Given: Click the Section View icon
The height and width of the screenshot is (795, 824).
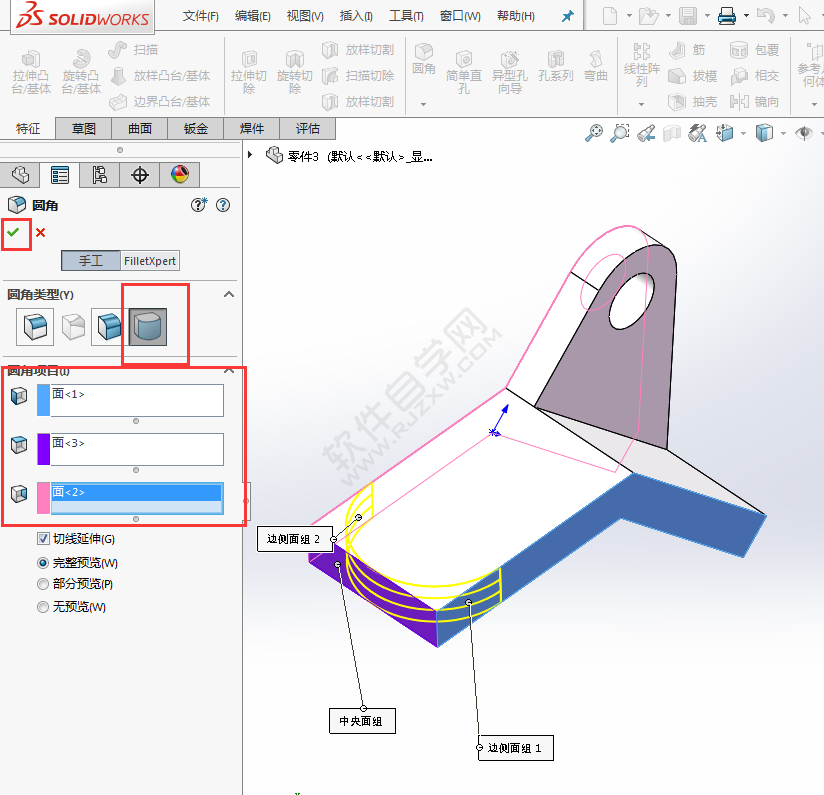Looking at the screenshot, I should click(672, 133).
